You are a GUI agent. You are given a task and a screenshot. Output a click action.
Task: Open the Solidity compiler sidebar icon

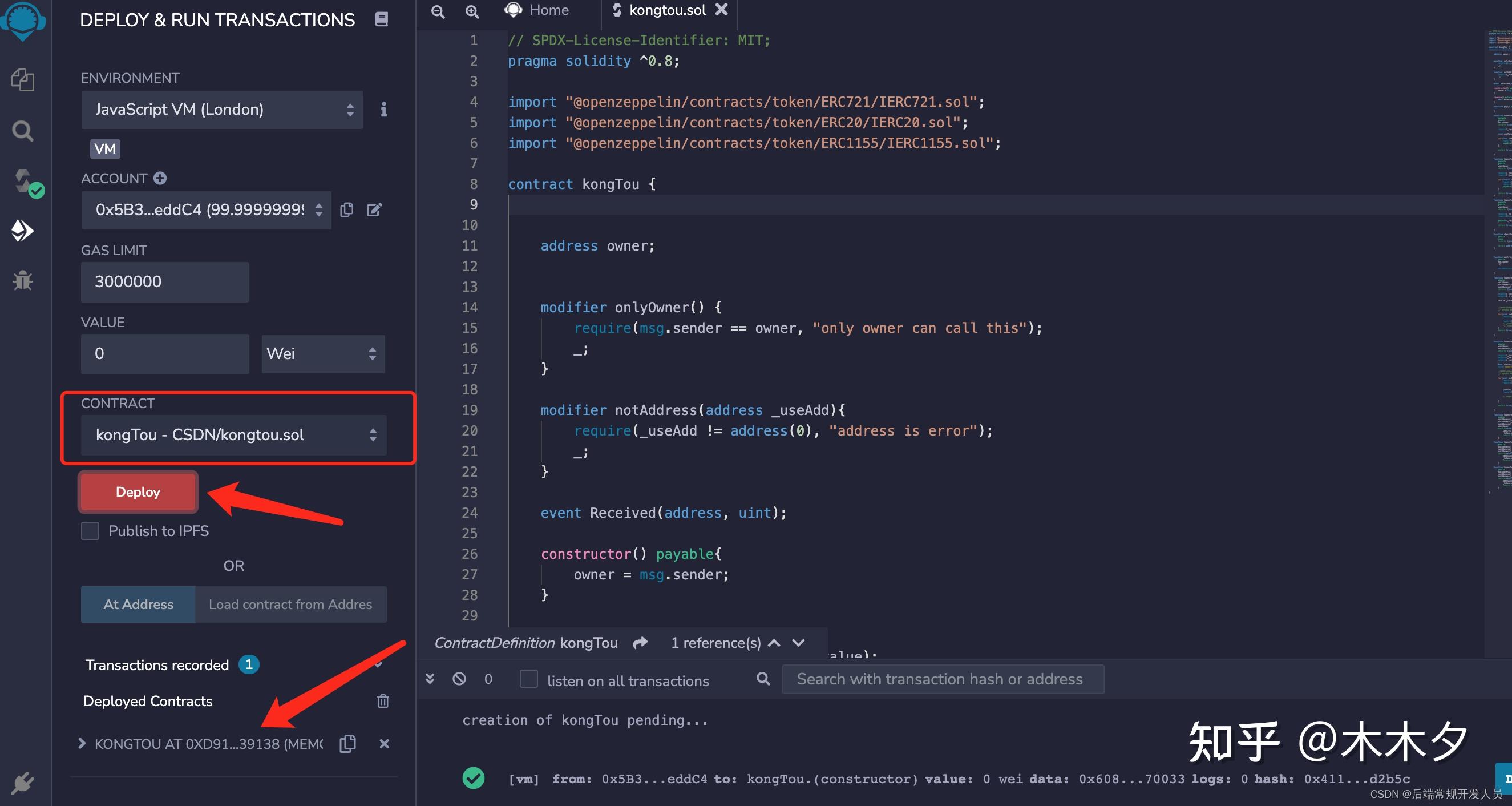[27, 183]
